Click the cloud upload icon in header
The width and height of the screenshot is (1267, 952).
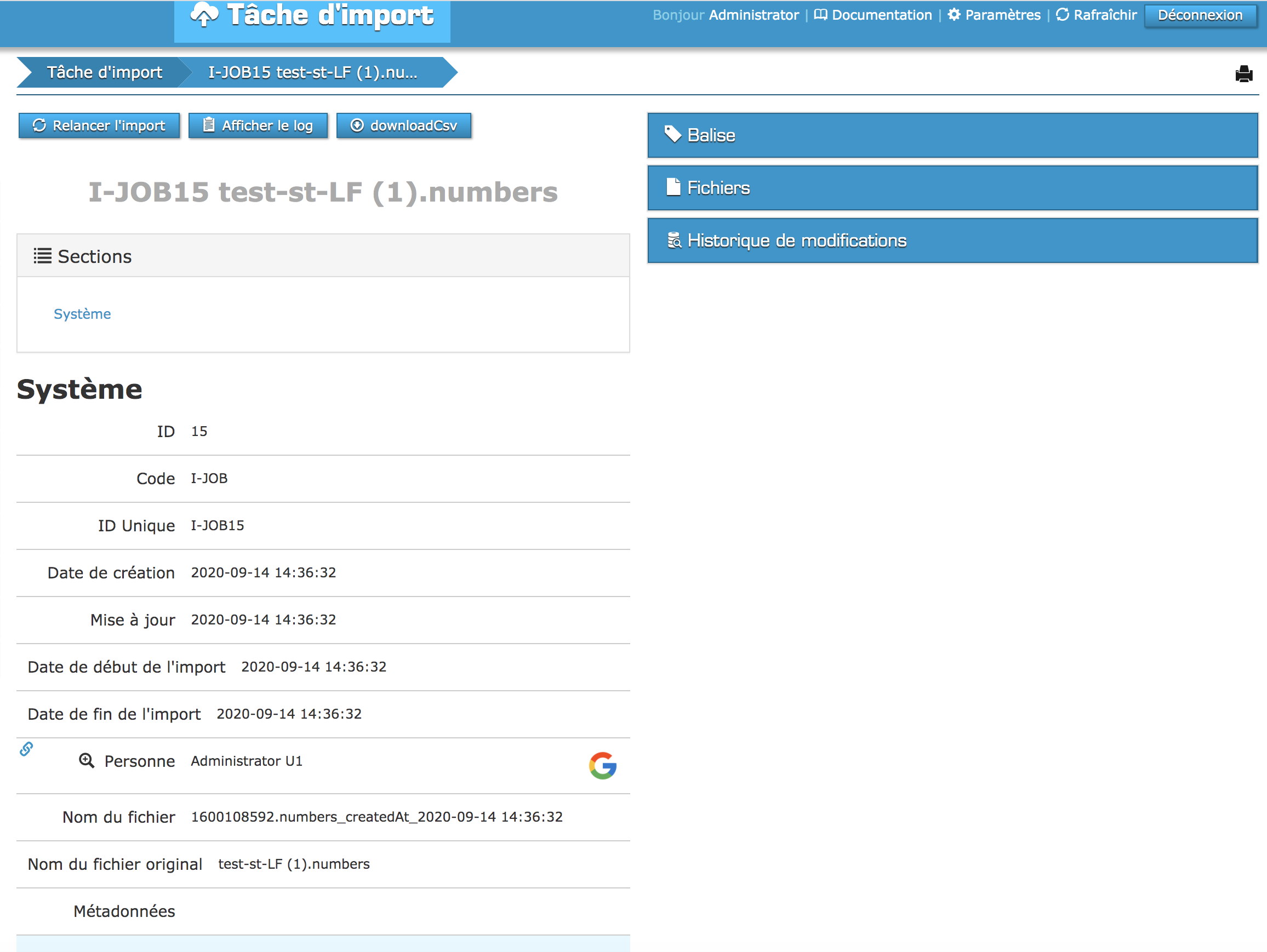coord(204,15)
